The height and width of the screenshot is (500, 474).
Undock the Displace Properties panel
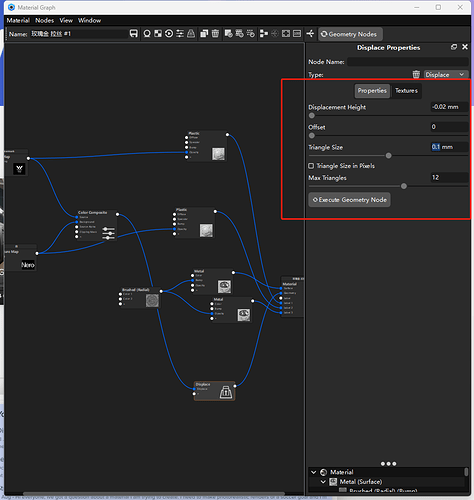tap(454, 47)
